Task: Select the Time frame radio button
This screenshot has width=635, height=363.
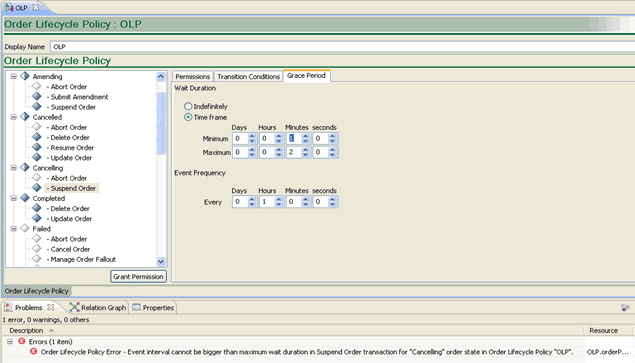Action: point(188,117)
